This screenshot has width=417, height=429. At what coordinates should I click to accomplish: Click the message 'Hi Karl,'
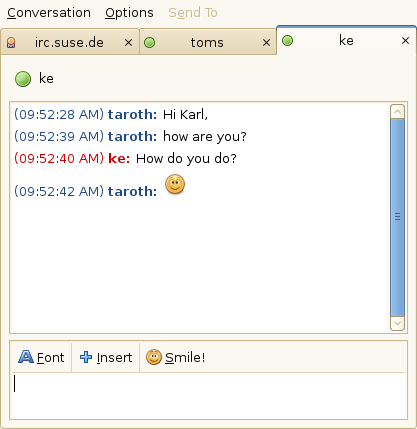click(185, 115)
